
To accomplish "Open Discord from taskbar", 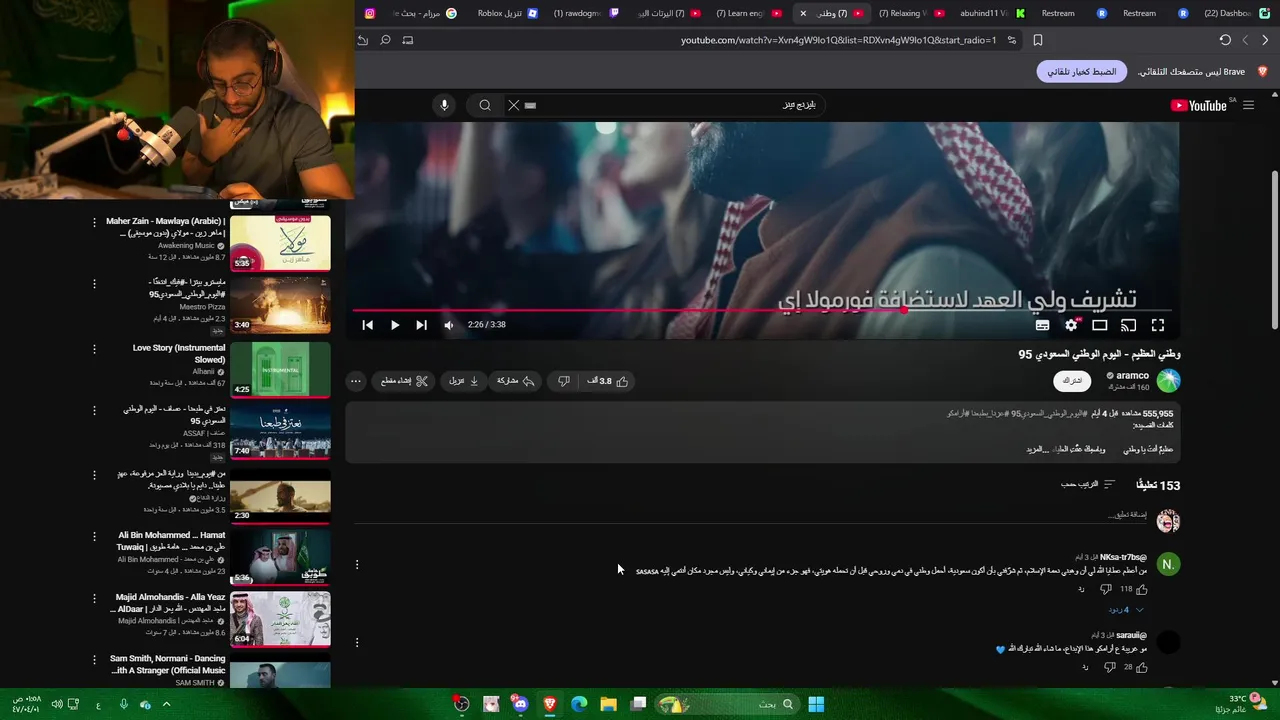I will click(520, 704).
